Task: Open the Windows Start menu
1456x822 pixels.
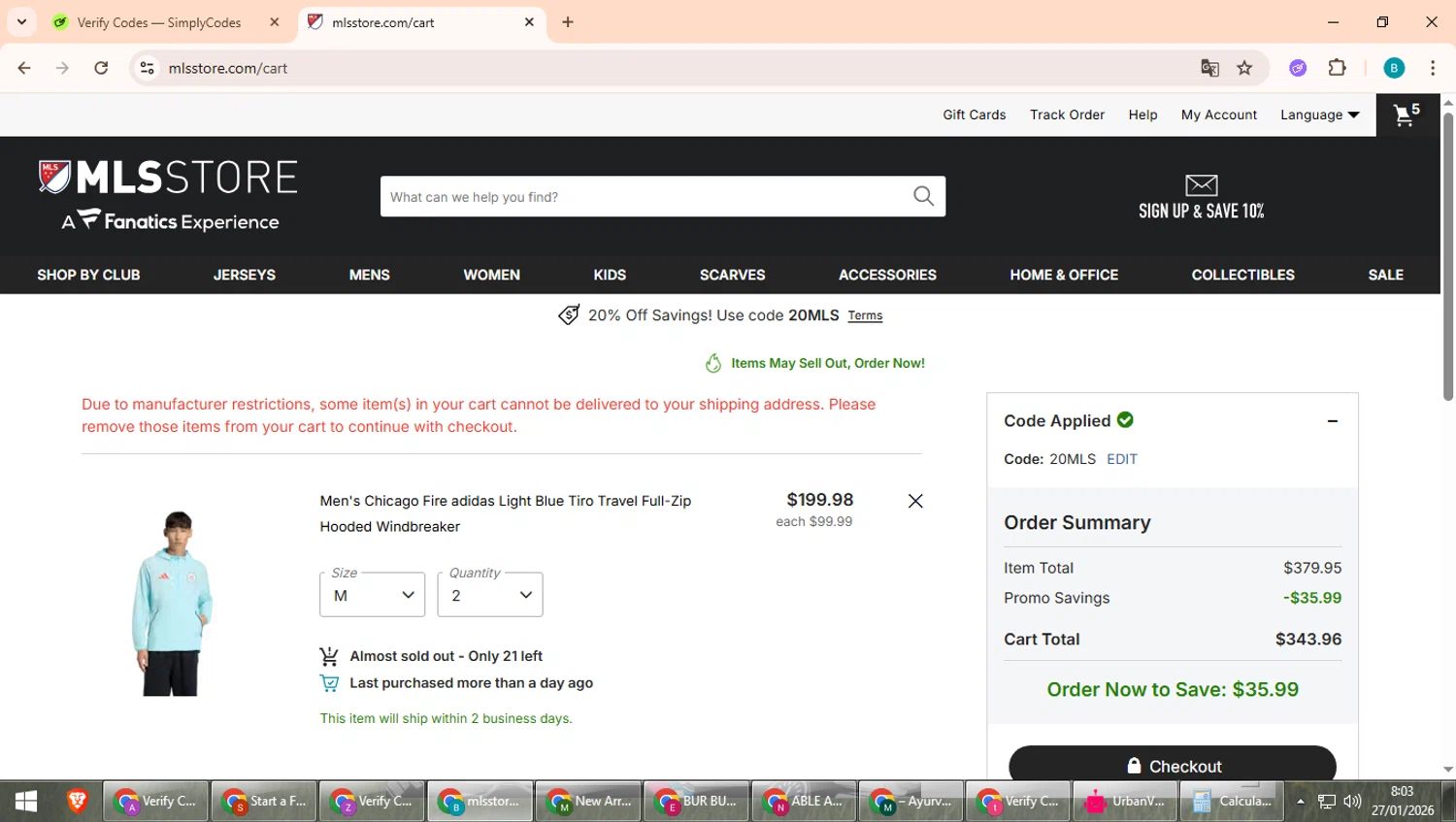Action: pos(26,802)
